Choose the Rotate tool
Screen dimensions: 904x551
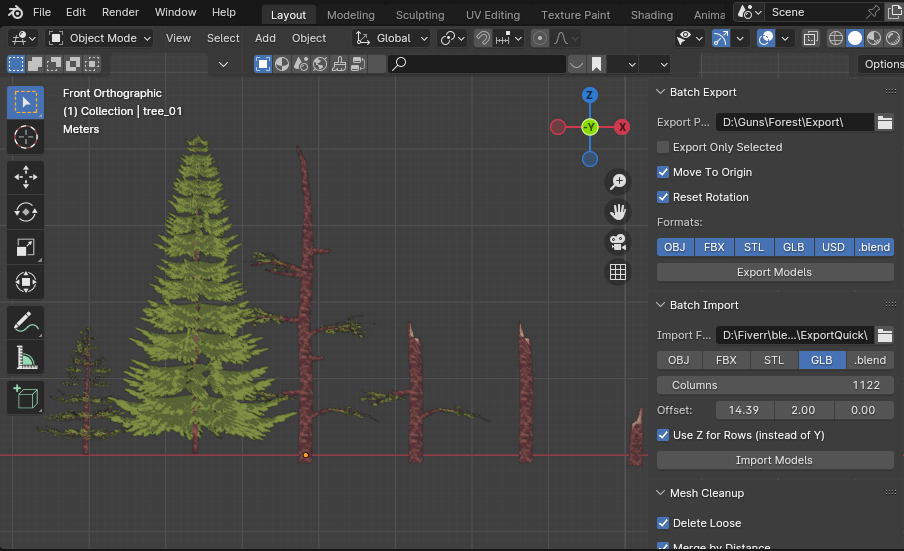25,212
